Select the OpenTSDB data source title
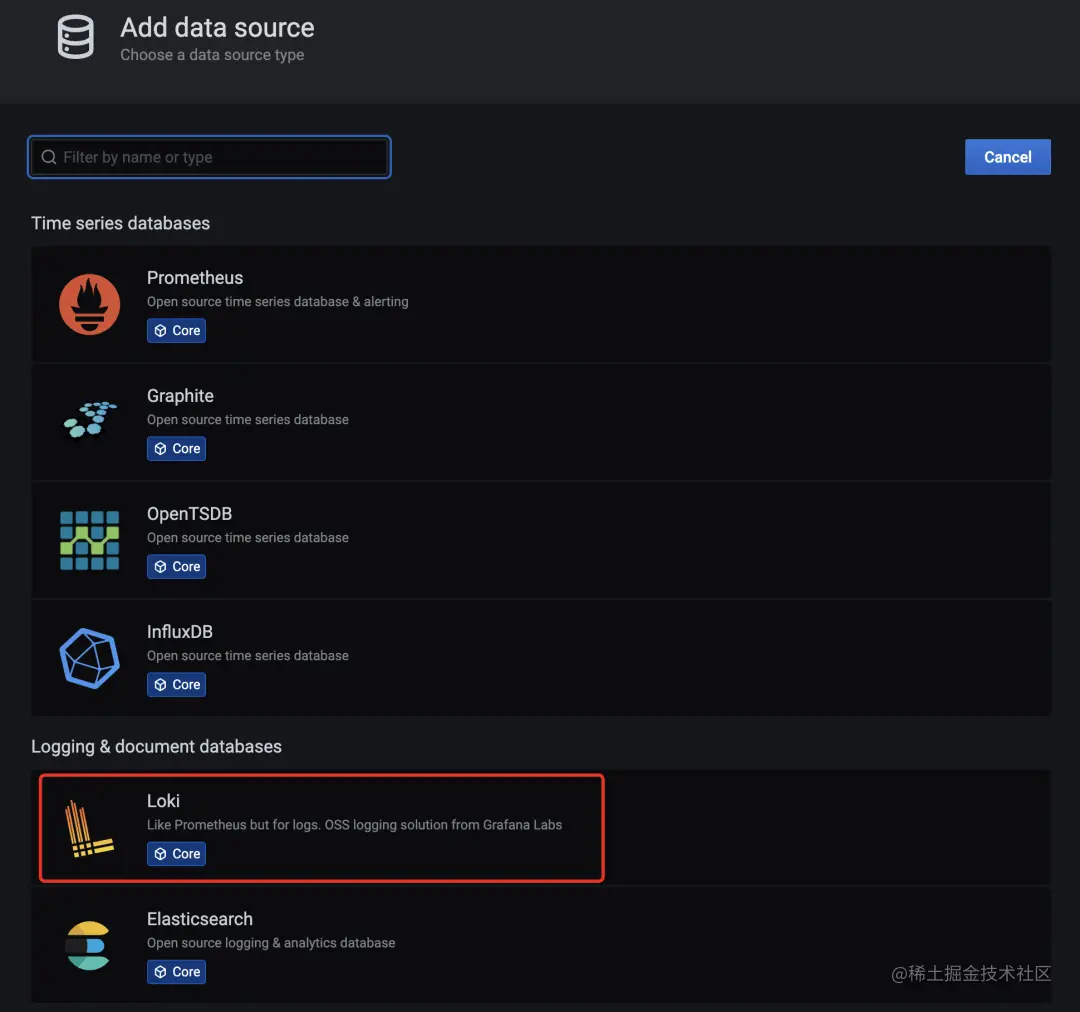The height and width of the screenshot is (1012, 1080). 189,514
